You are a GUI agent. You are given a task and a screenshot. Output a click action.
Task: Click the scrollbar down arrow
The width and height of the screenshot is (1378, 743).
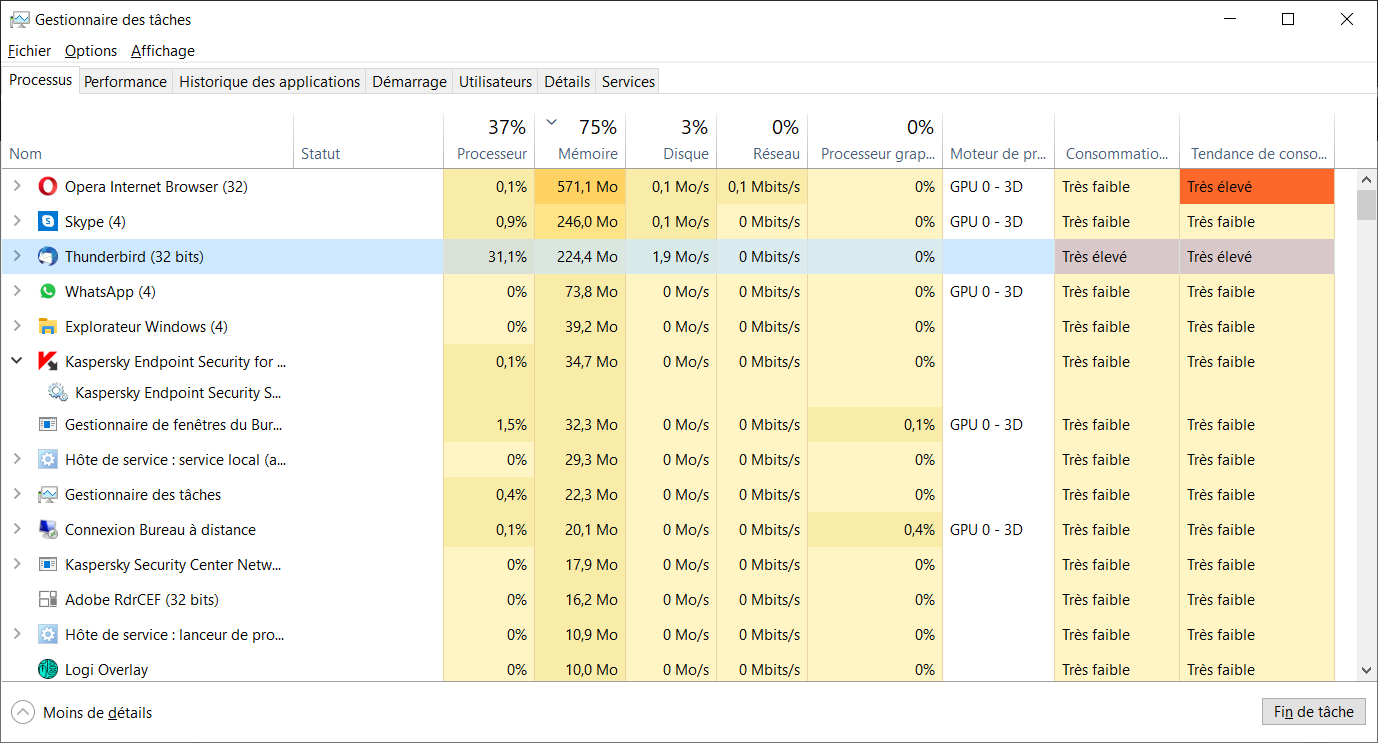[1366, 671]
